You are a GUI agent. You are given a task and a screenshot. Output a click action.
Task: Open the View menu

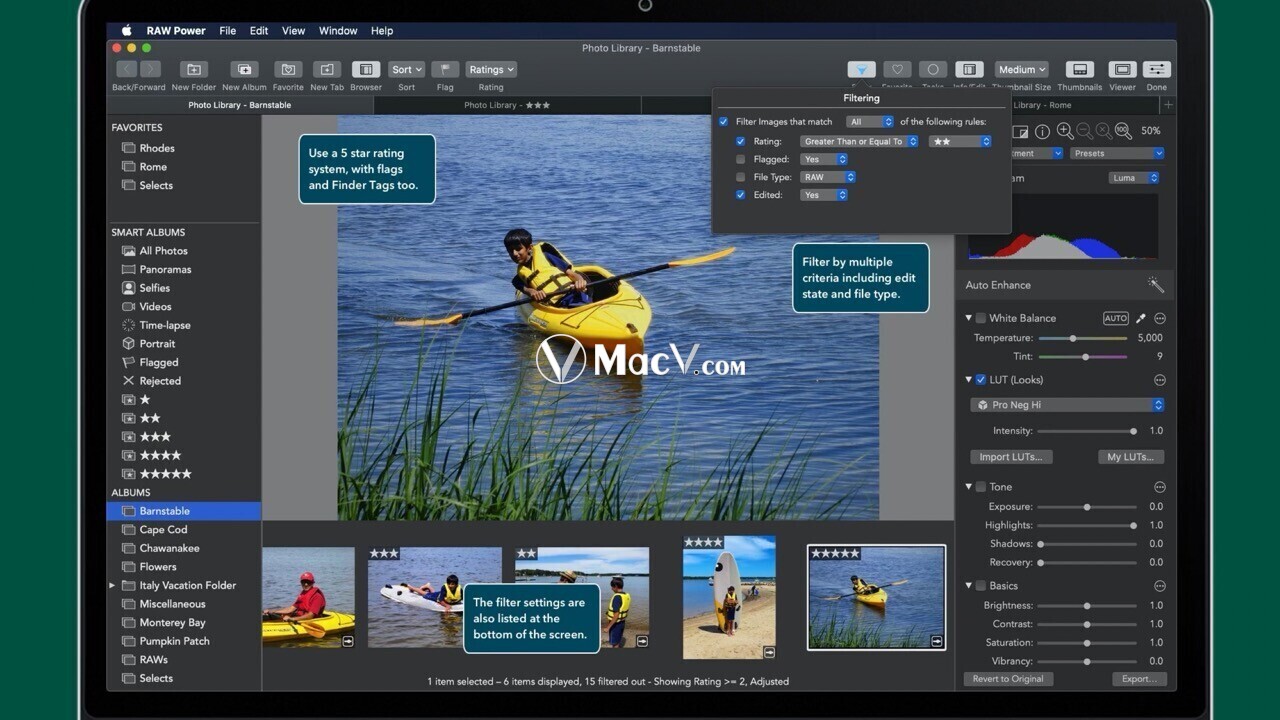pos(293,31)
